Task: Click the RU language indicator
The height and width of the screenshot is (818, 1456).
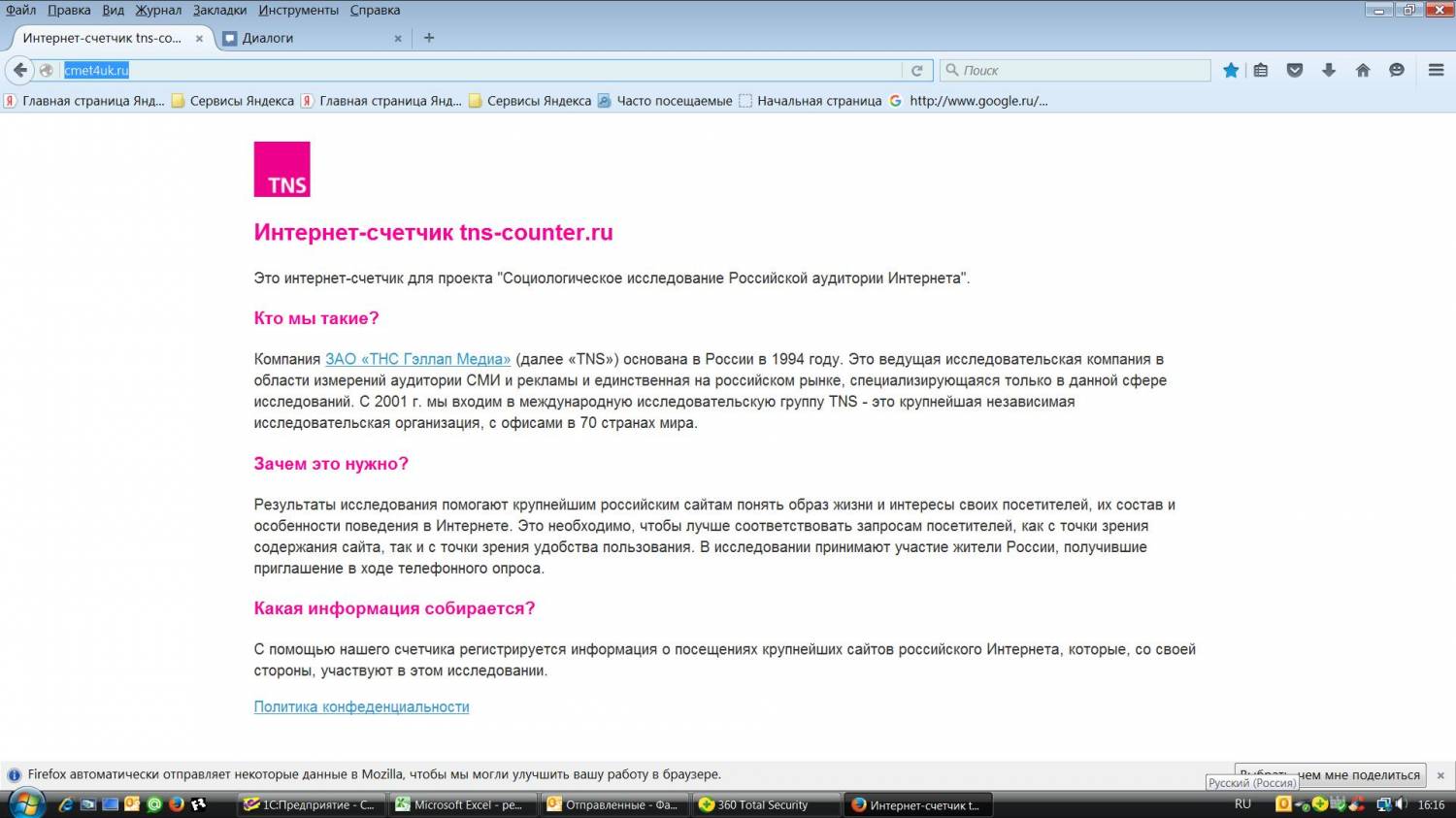Action: pos(1243,804)
